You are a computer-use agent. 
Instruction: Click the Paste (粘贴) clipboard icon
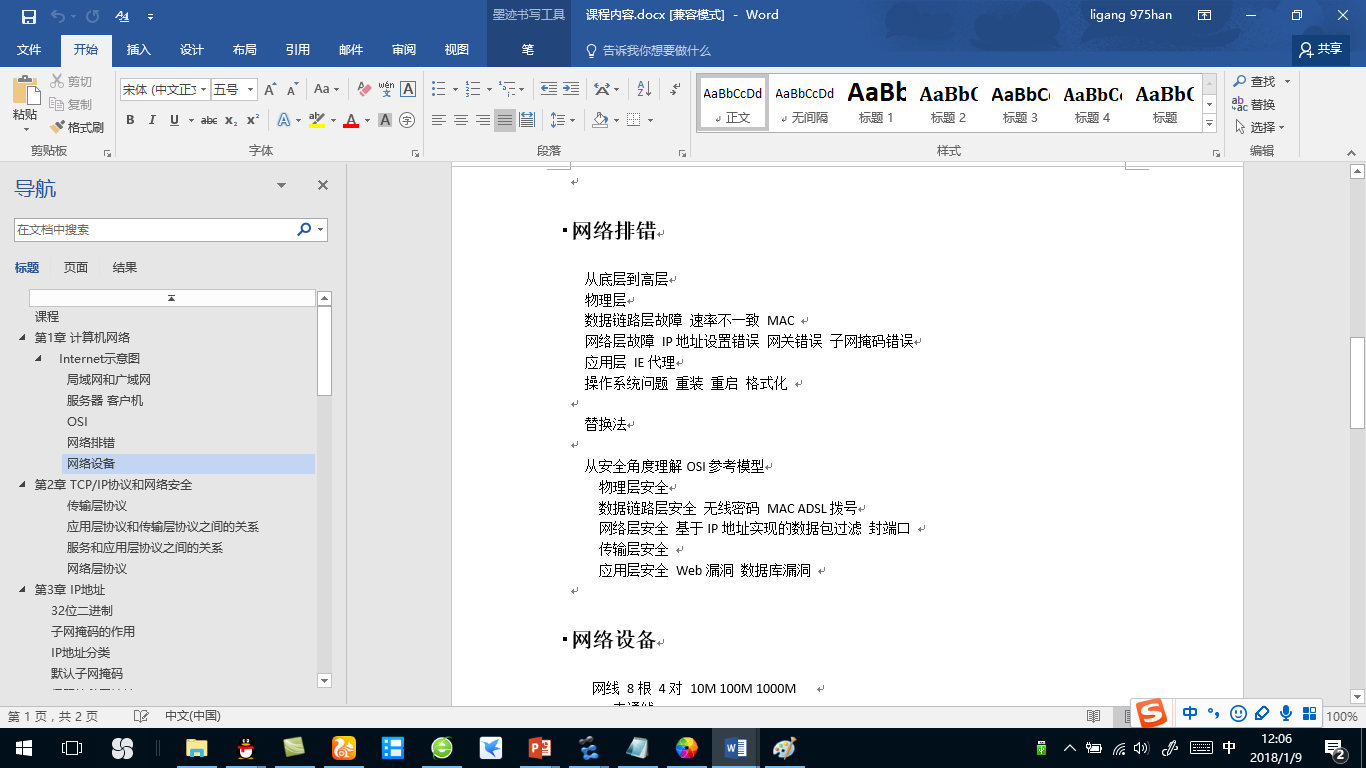25,91
